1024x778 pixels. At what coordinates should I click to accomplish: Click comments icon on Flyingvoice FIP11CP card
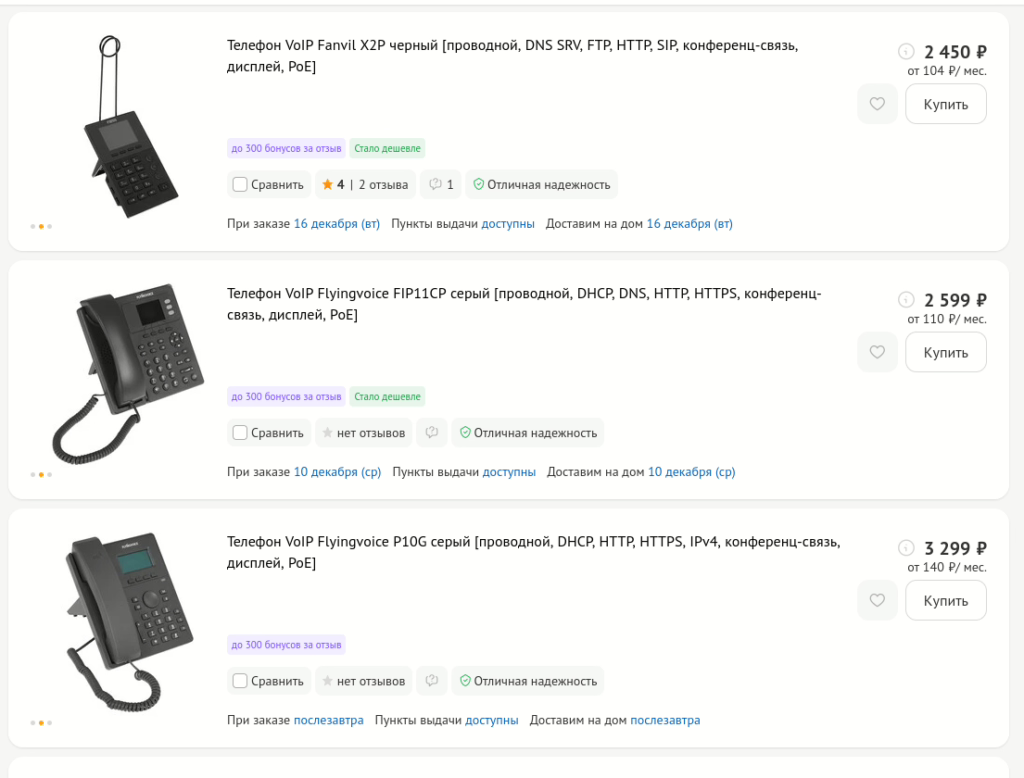coord(432,433)
